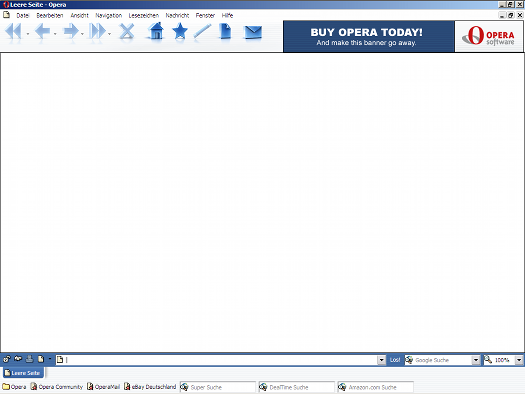Open mail with the envelope icon
Viewport: 525px width, 394px height.
click(253, 32)
